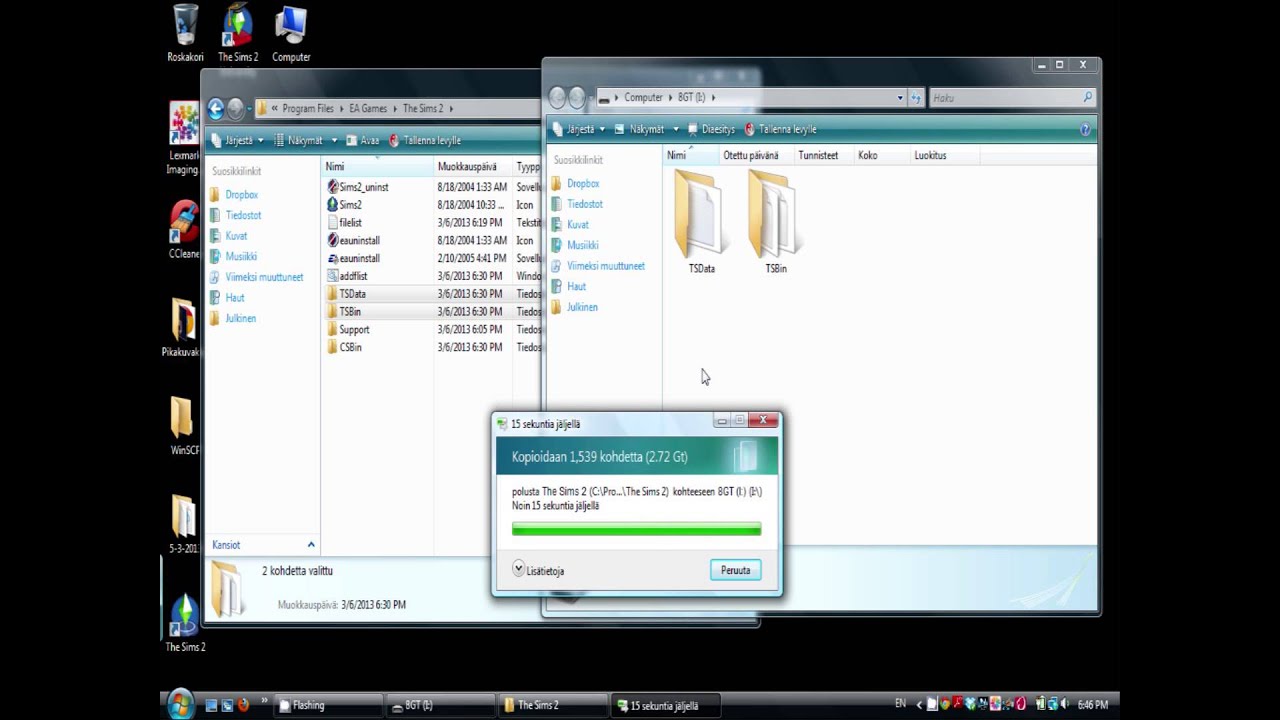Open Haut link in The Sims 2 sidebar
Viewport: 1280px width, 720px height.
coord(235,298)
